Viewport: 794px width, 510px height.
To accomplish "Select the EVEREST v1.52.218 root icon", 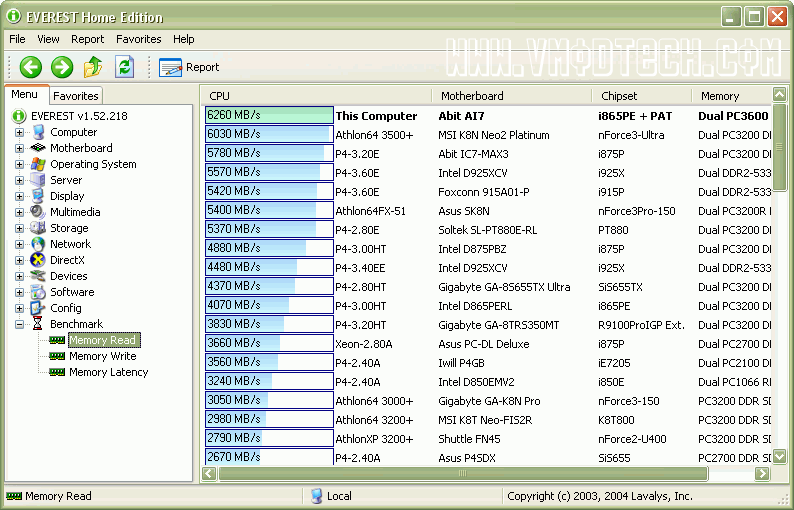I will click(x=19, y=116).
